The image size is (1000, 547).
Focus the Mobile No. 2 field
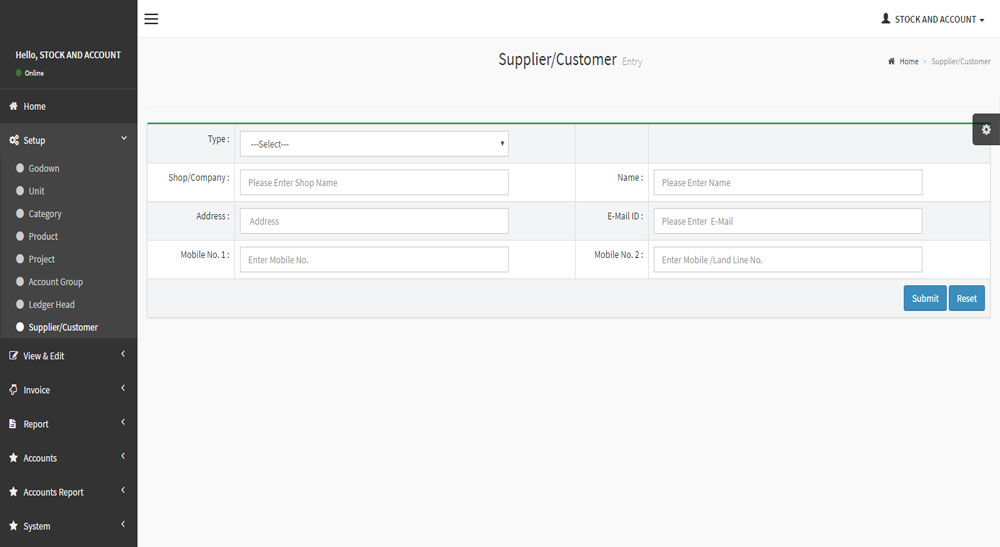coord(788,259)
